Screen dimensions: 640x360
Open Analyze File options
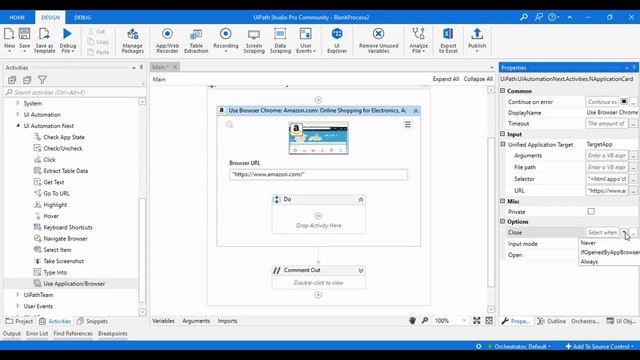(418, 40)
